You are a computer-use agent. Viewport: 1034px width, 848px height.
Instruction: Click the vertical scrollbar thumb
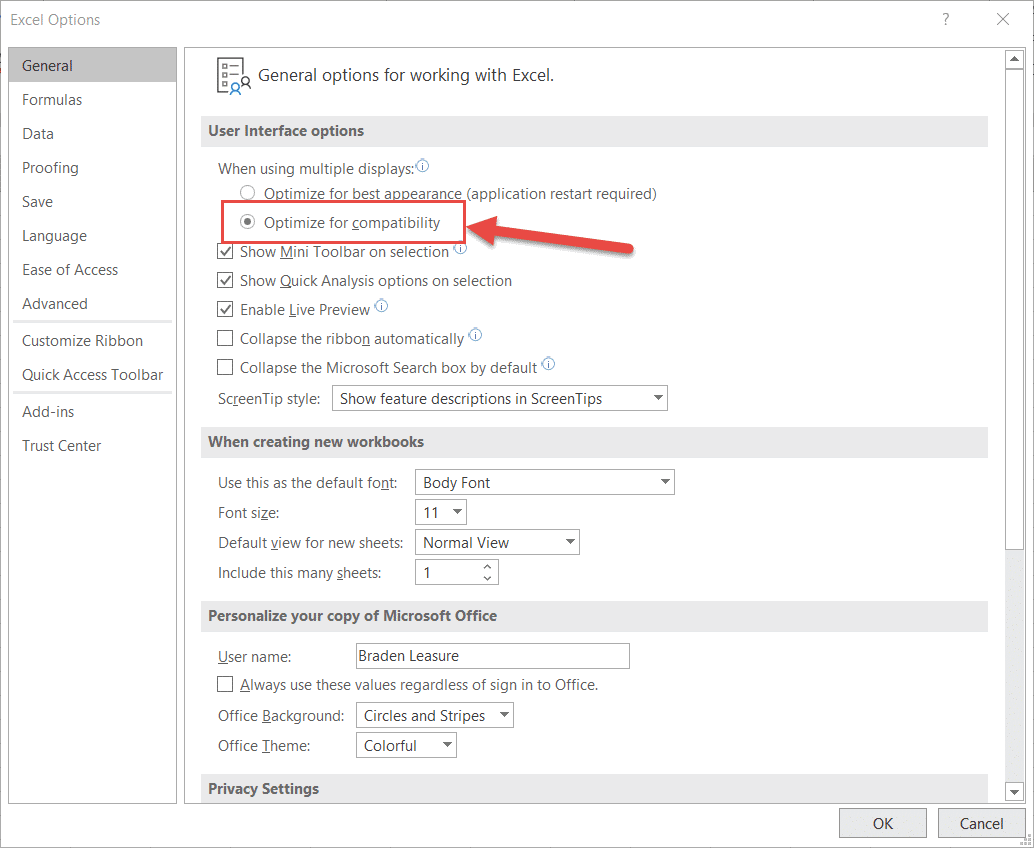(x=1014, y=309)
